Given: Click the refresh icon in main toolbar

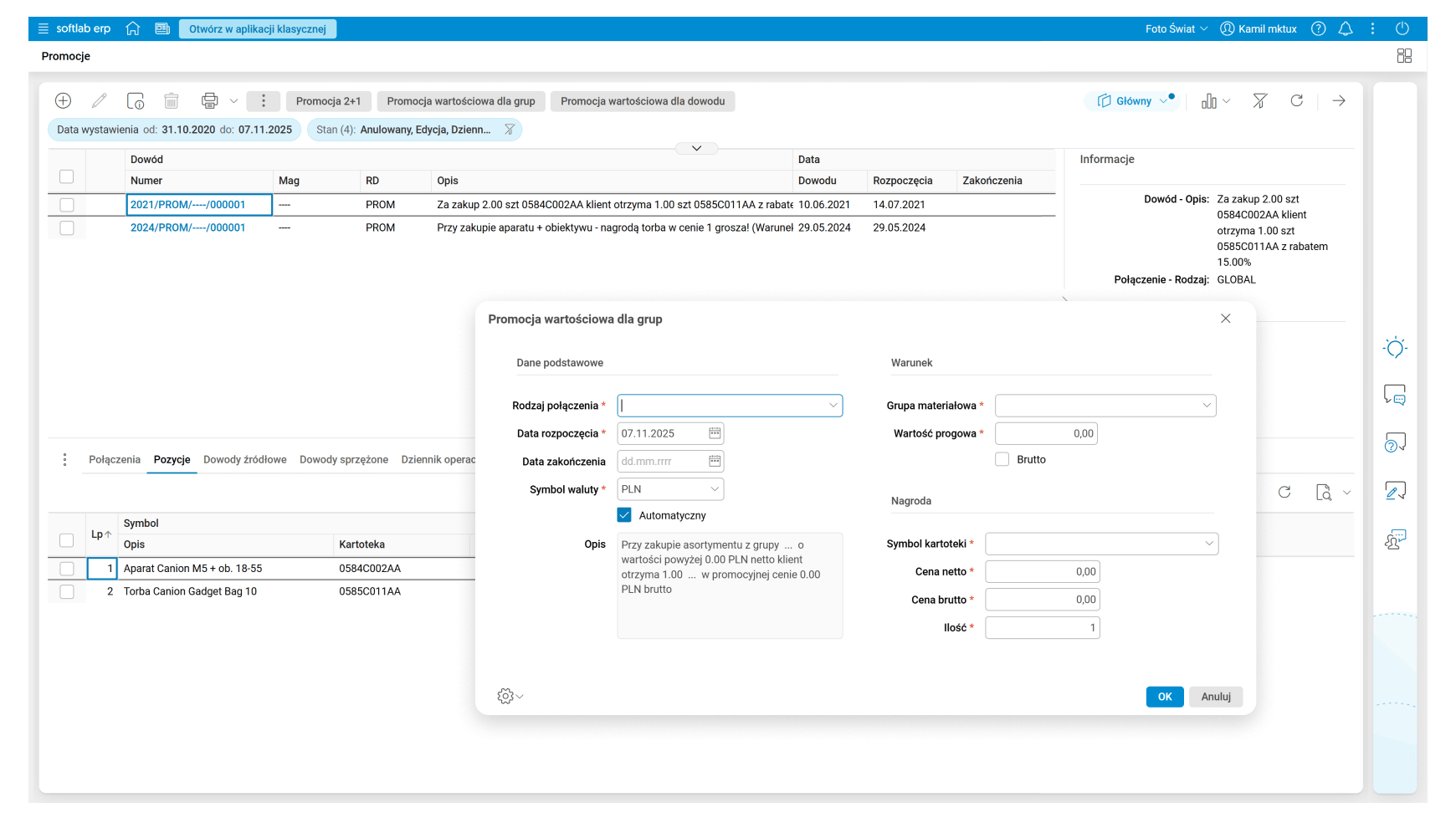Looking at the screenshot, I should tap(1296, 101).
